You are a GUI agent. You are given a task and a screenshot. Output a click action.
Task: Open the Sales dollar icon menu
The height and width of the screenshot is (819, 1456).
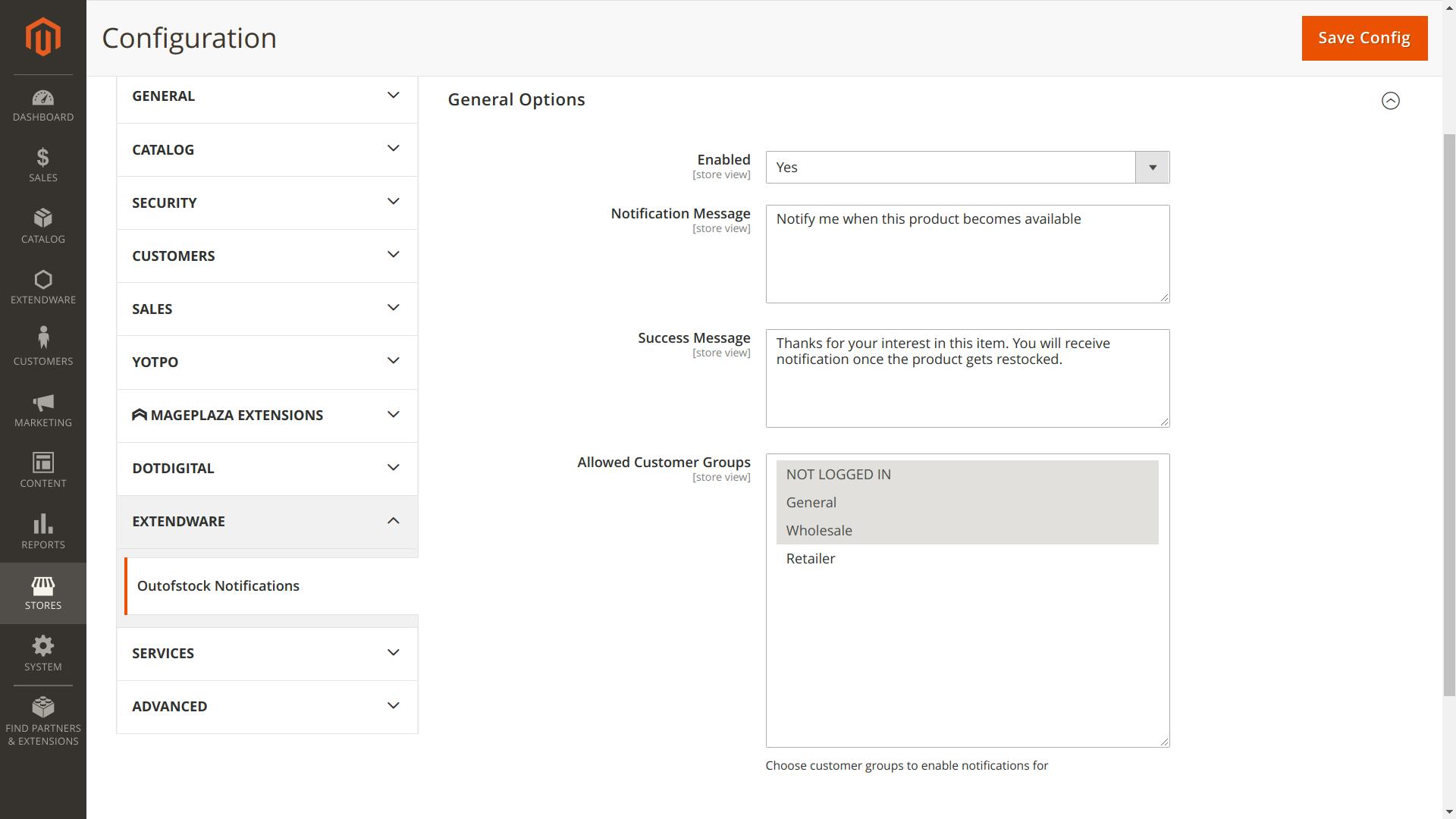[x=42, y=165]
